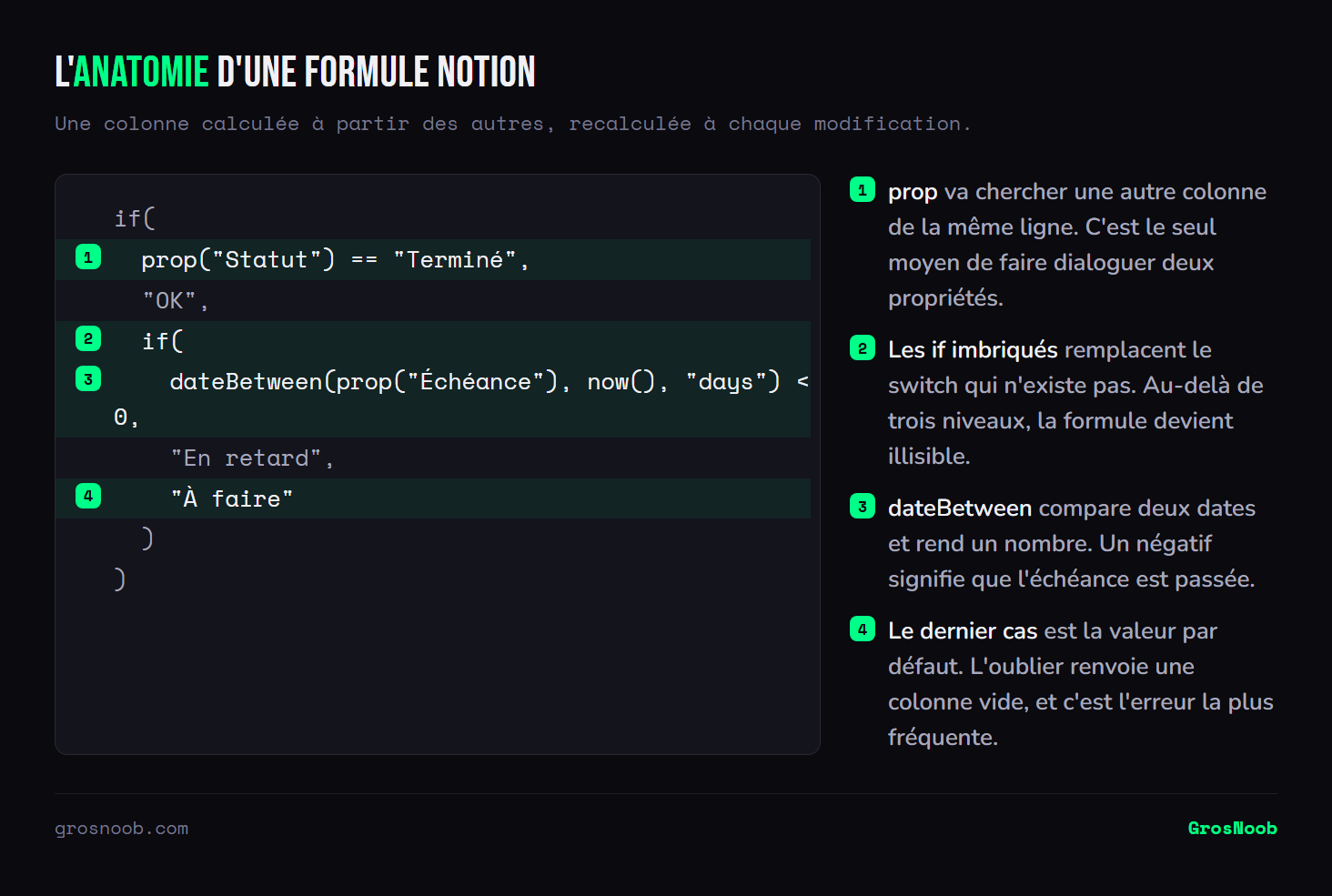Click legend badge 2 next to "Les if imbriqués"
Viewport: 1332px width, 896px height.
(x=863, y=348)
